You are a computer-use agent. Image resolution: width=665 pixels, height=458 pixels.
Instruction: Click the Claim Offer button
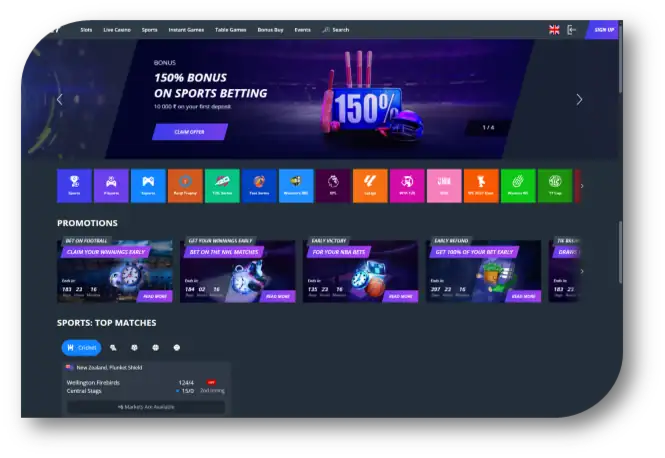(190, 131)
